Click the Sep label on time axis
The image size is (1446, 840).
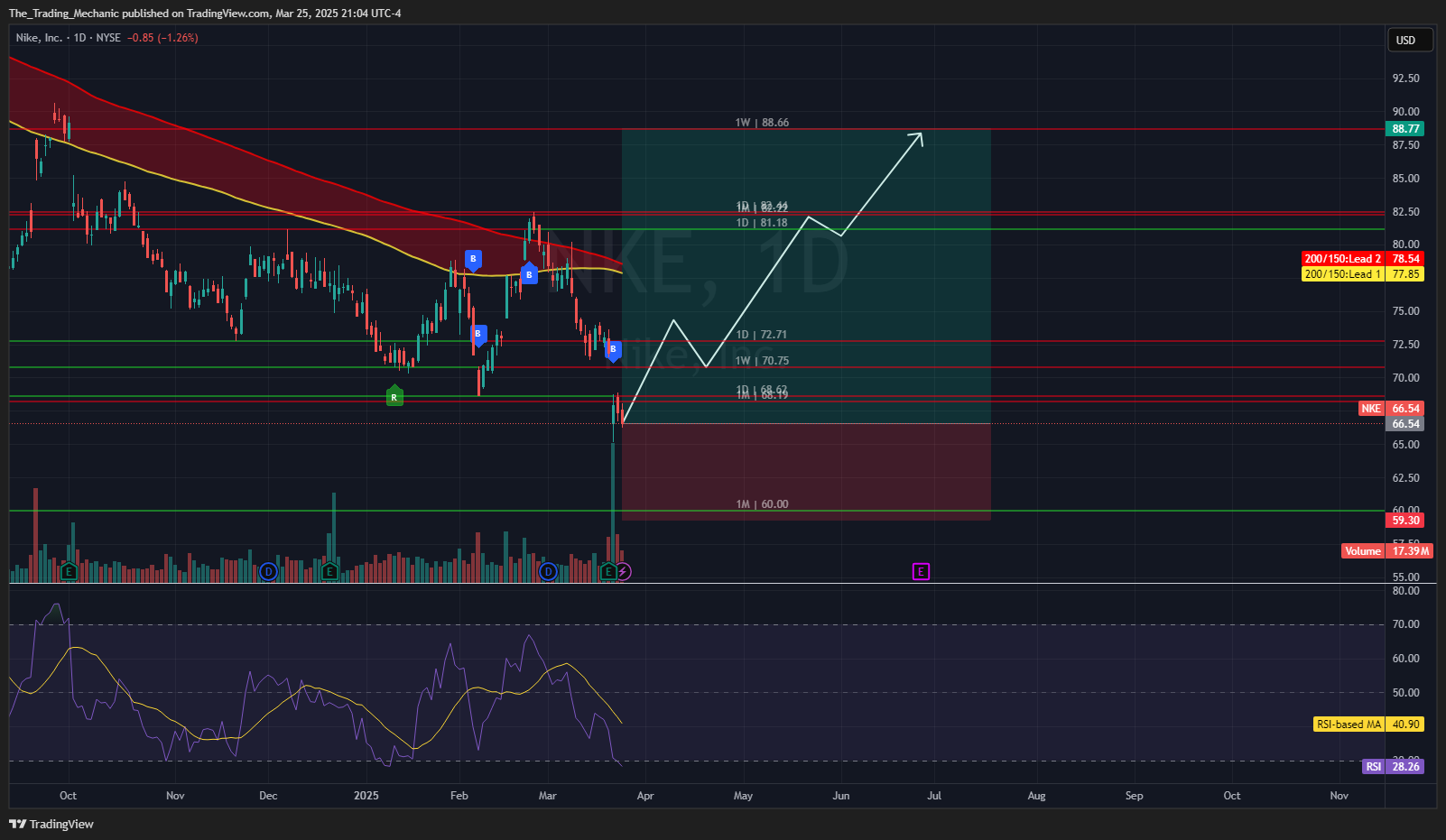[1135, 796]
